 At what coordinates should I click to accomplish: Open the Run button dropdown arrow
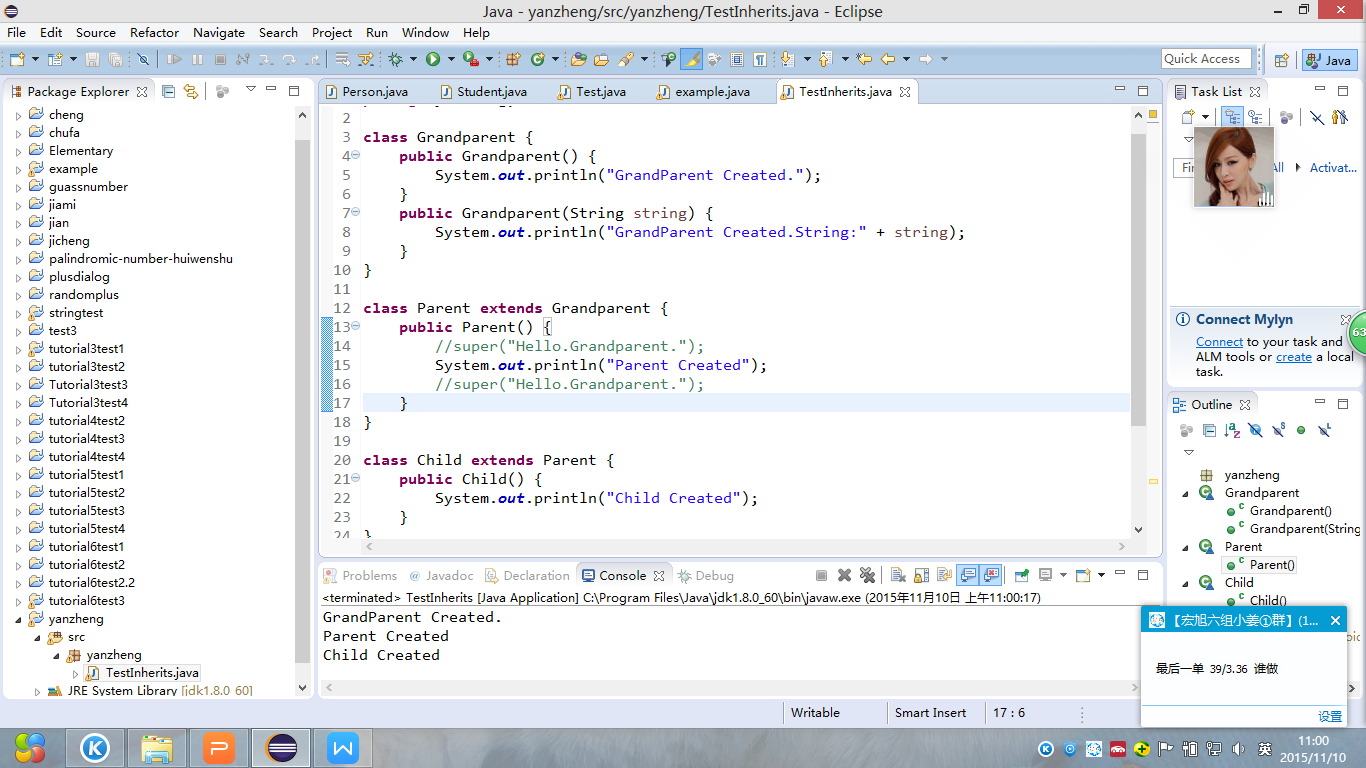[x=451, y=59]
